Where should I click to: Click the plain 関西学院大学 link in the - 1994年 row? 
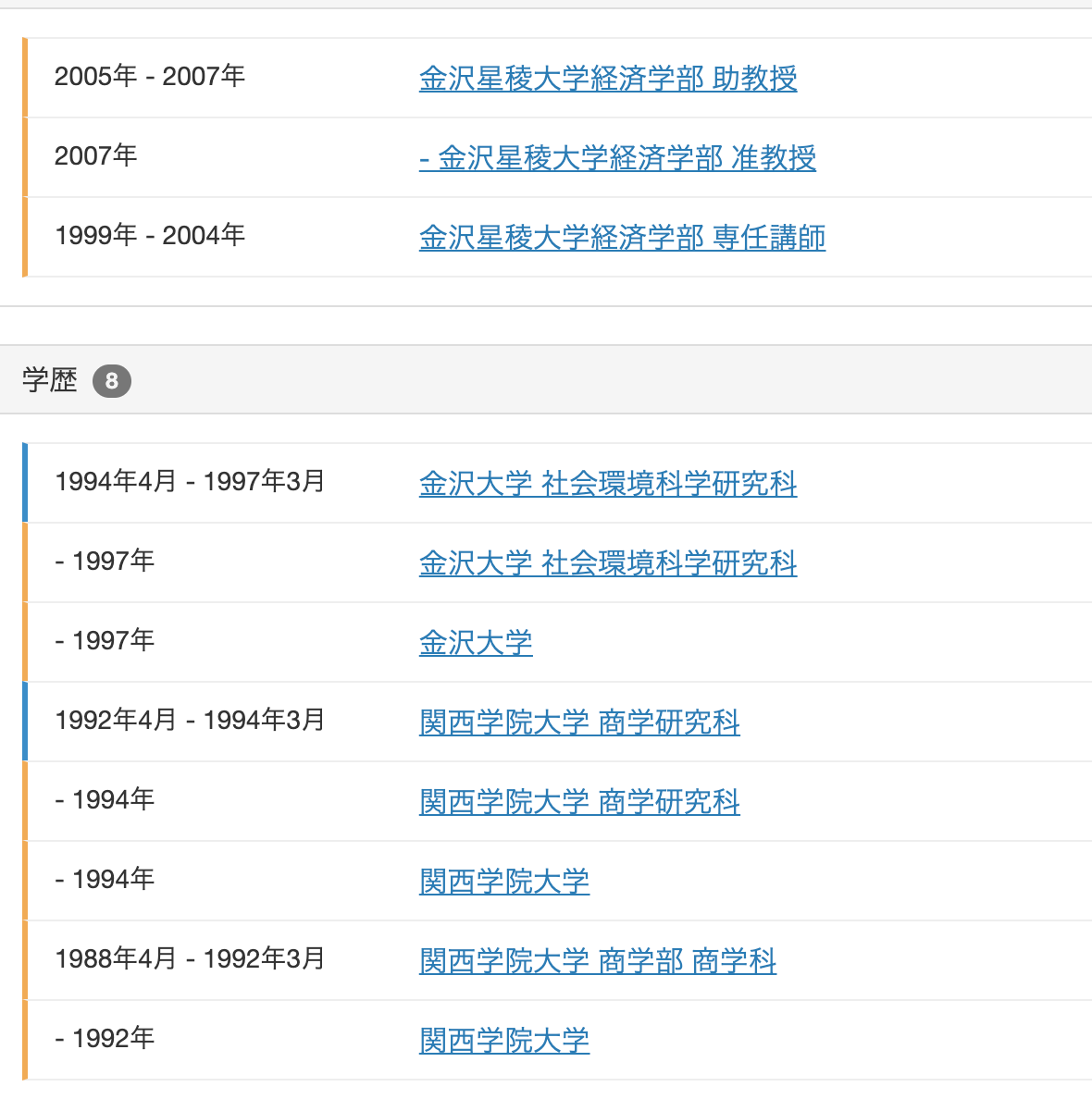(504, 881)
